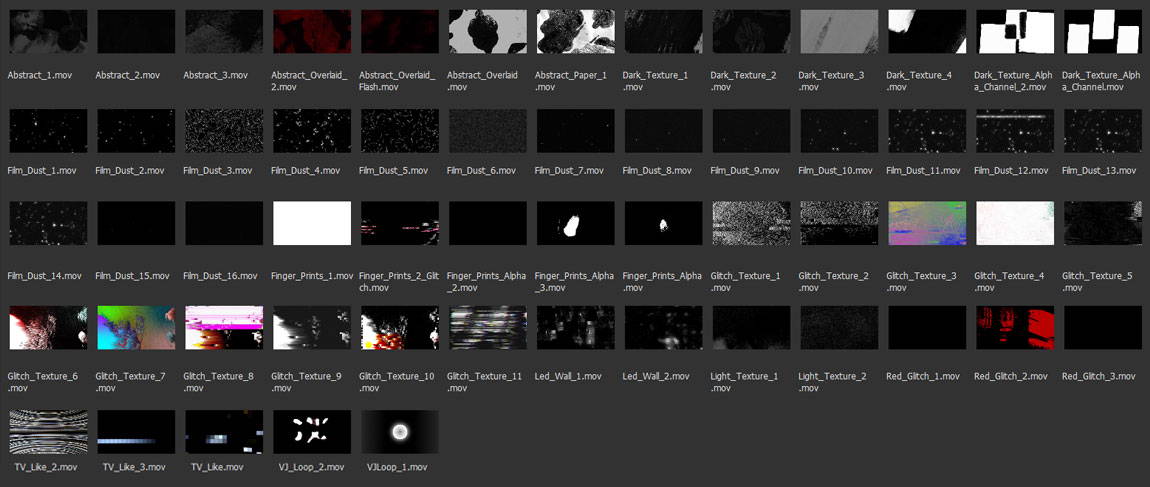
Task: Select the Film_Dust_14.mov thumbnail
Action: point(48,223)
